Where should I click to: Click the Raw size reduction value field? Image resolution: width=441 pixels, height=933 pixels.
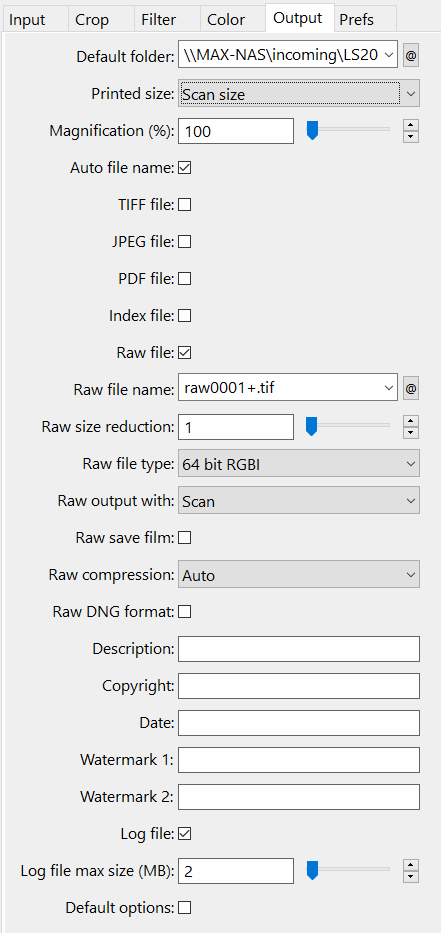pyautogui.click(x=236, y=427)
